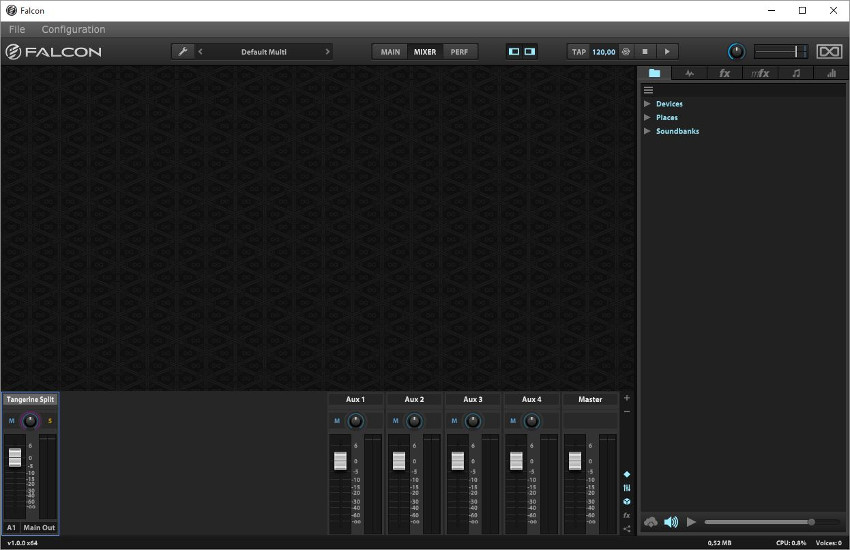850x550 pixels.
Task: Mute the Aux 4 channel
Action: pos(513,420)
